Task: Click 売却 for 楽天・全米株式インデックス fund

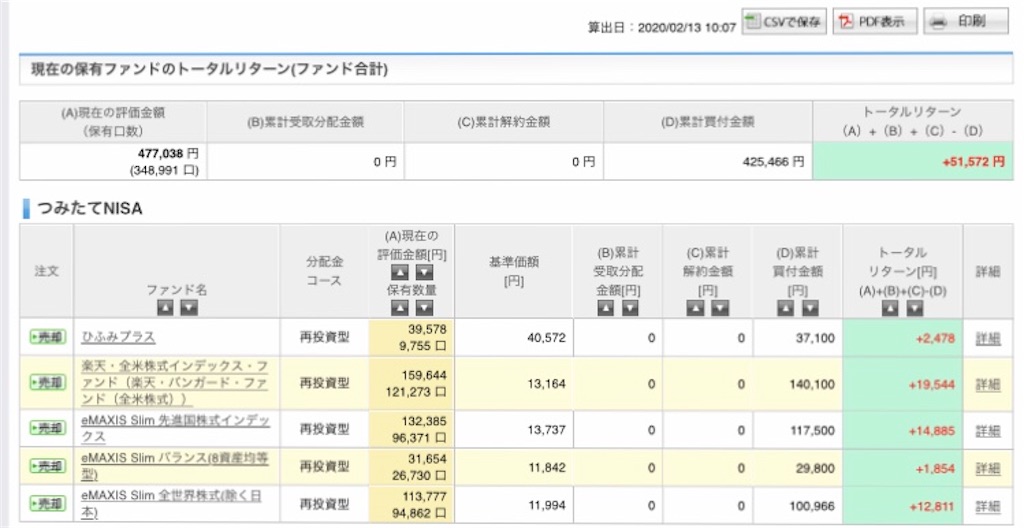Action: [47, 382]
